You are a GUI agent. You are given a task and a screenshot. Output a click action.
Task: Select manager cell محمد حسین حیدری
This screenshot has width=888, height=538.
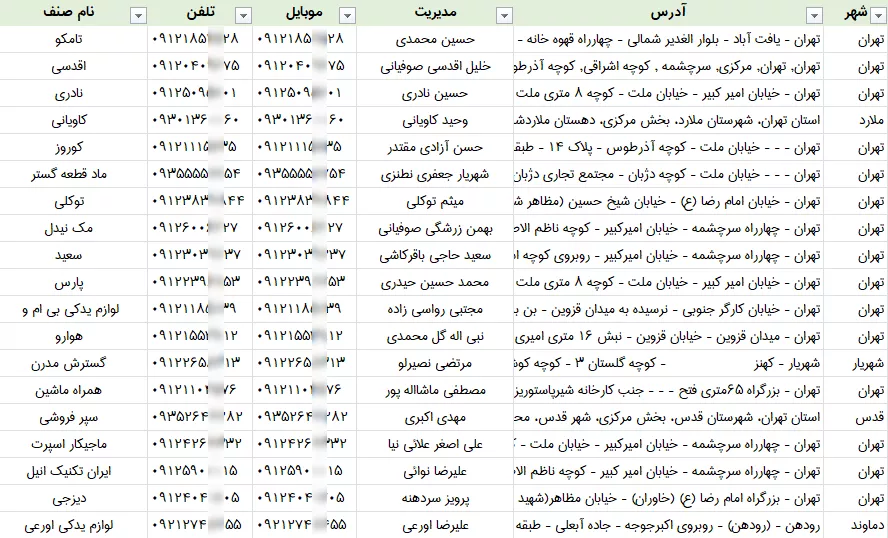pyautogui.click(x=435, y=282)
